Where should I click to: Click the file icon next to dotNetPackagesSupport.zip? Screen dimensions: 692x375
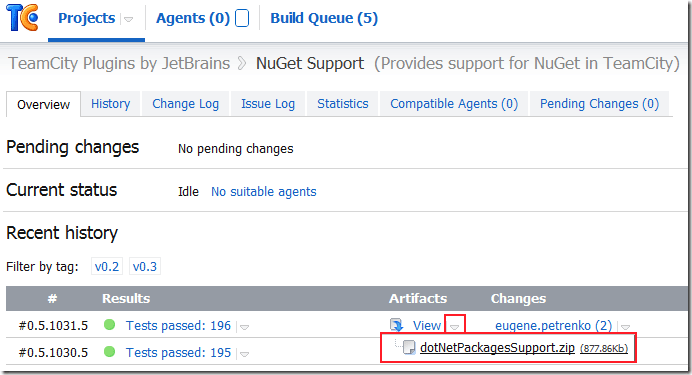[x=409, y=348]
